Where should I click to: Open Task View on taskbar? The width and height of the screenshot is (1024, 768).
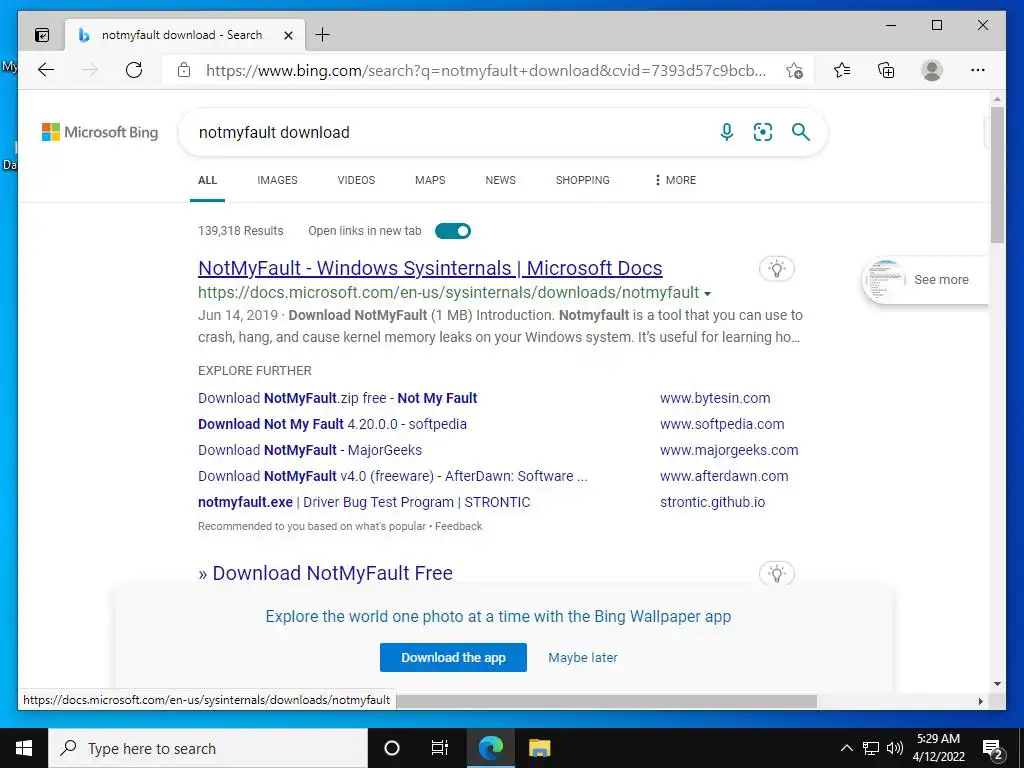pos(440,748)
